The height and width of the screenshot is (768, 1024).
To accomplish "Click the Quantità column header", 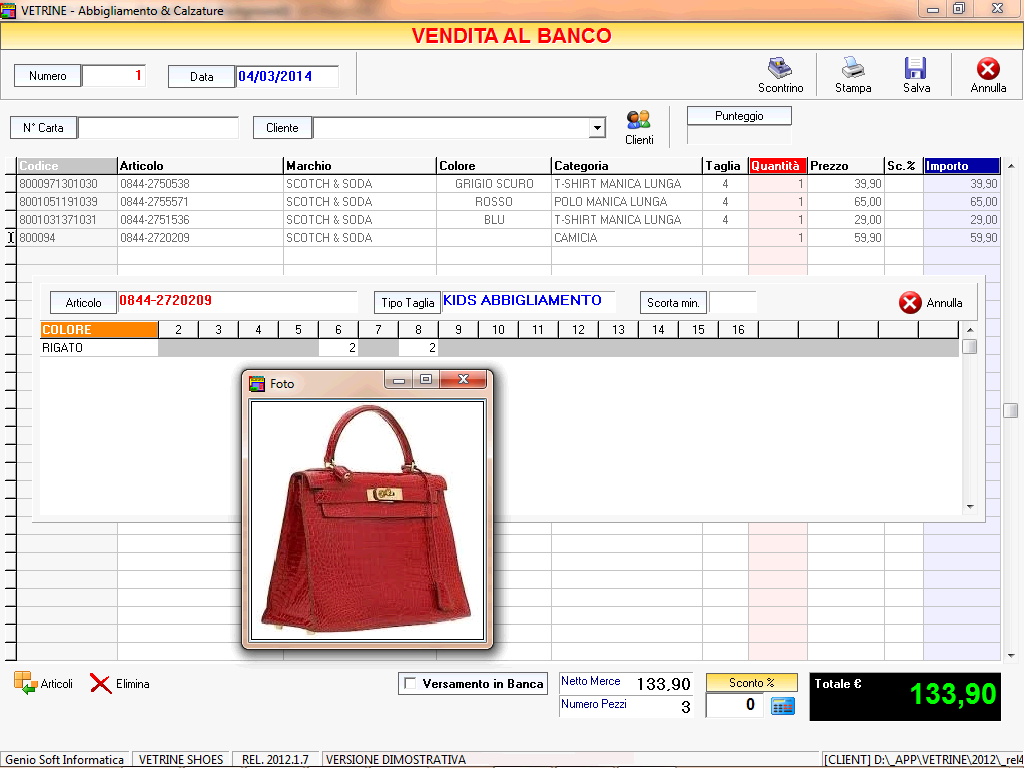I will click(778, 166).
